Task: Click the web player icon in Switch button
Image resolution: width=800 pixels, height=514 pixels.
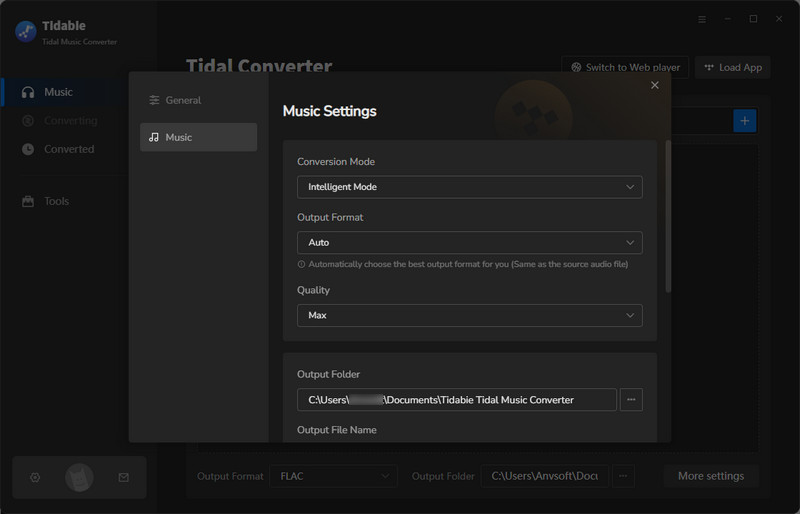Action: pyautogui.click(x=576, y=67)
